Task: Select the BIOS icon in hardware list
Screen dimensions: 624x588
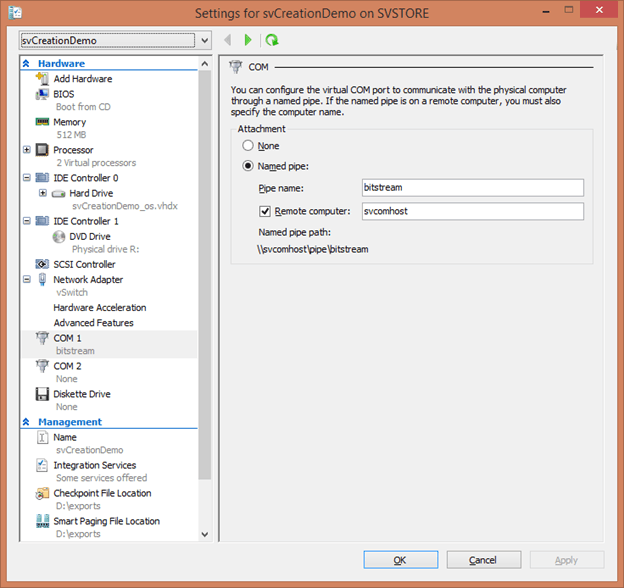Action: click(42, 94)
